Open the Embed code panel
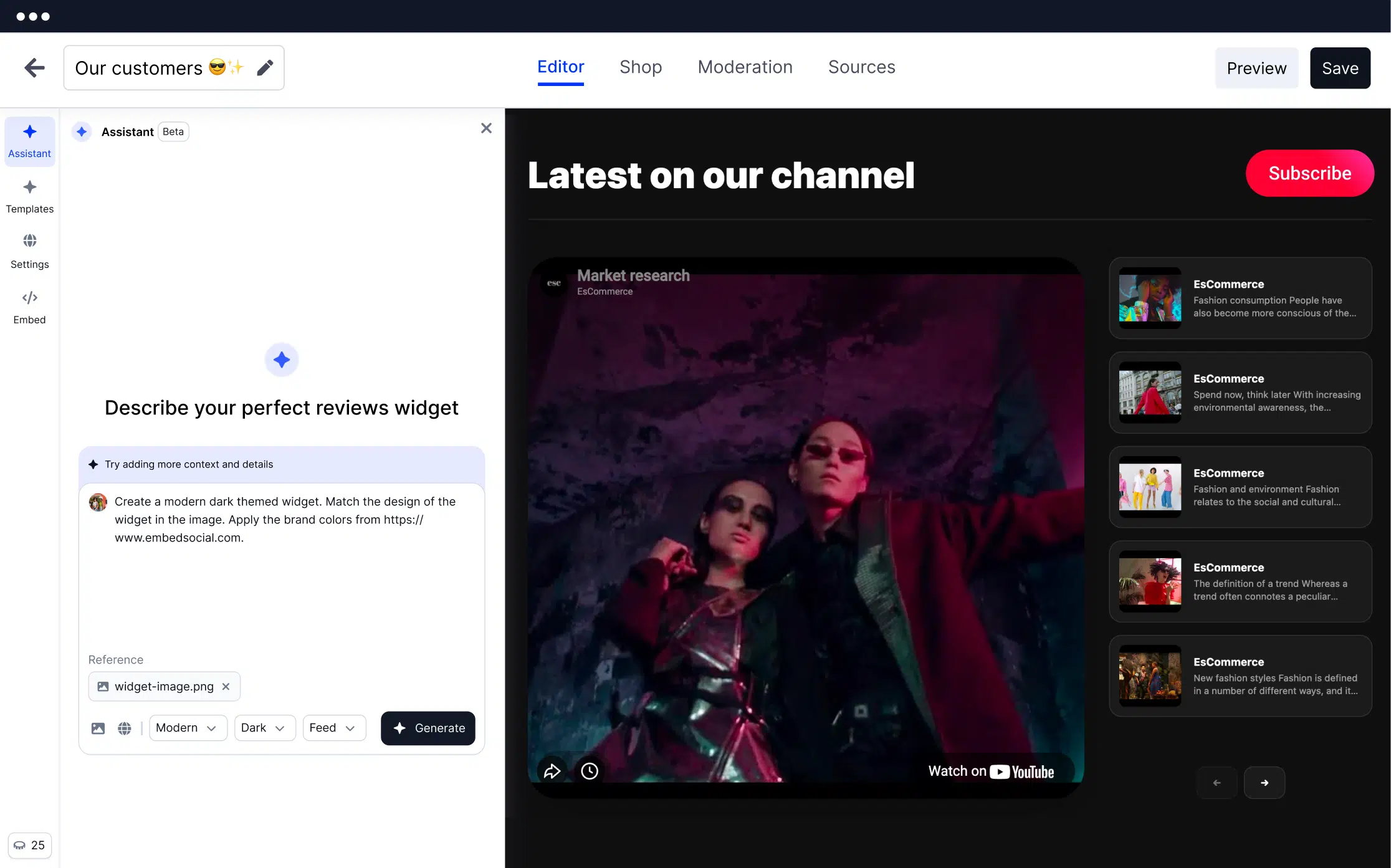 pyautogui.click(x=29, y=307)
